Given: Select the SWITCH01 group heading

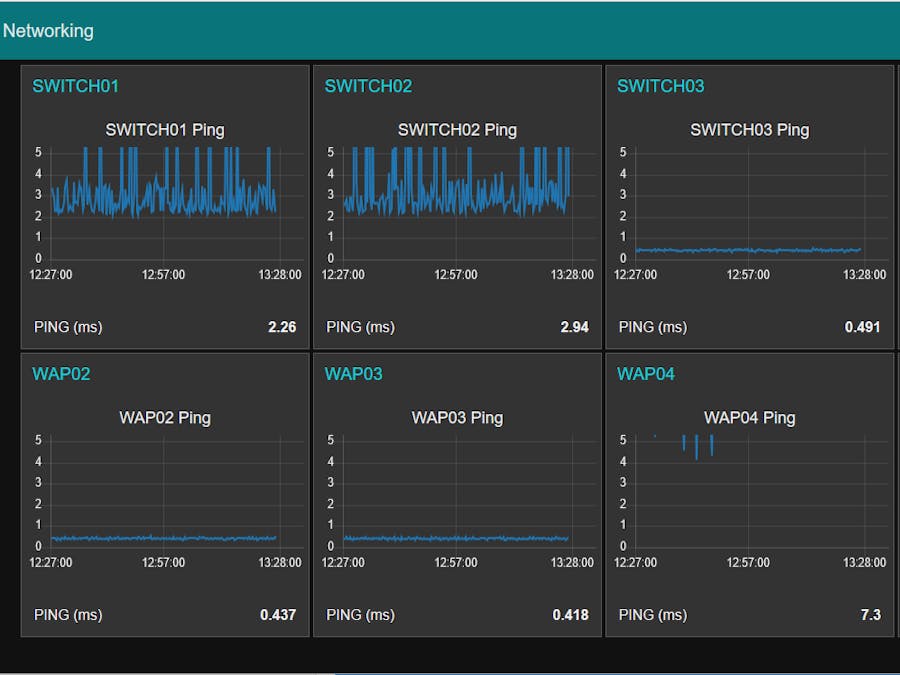Looking at the screenshot, I should (x=75, y=86).
